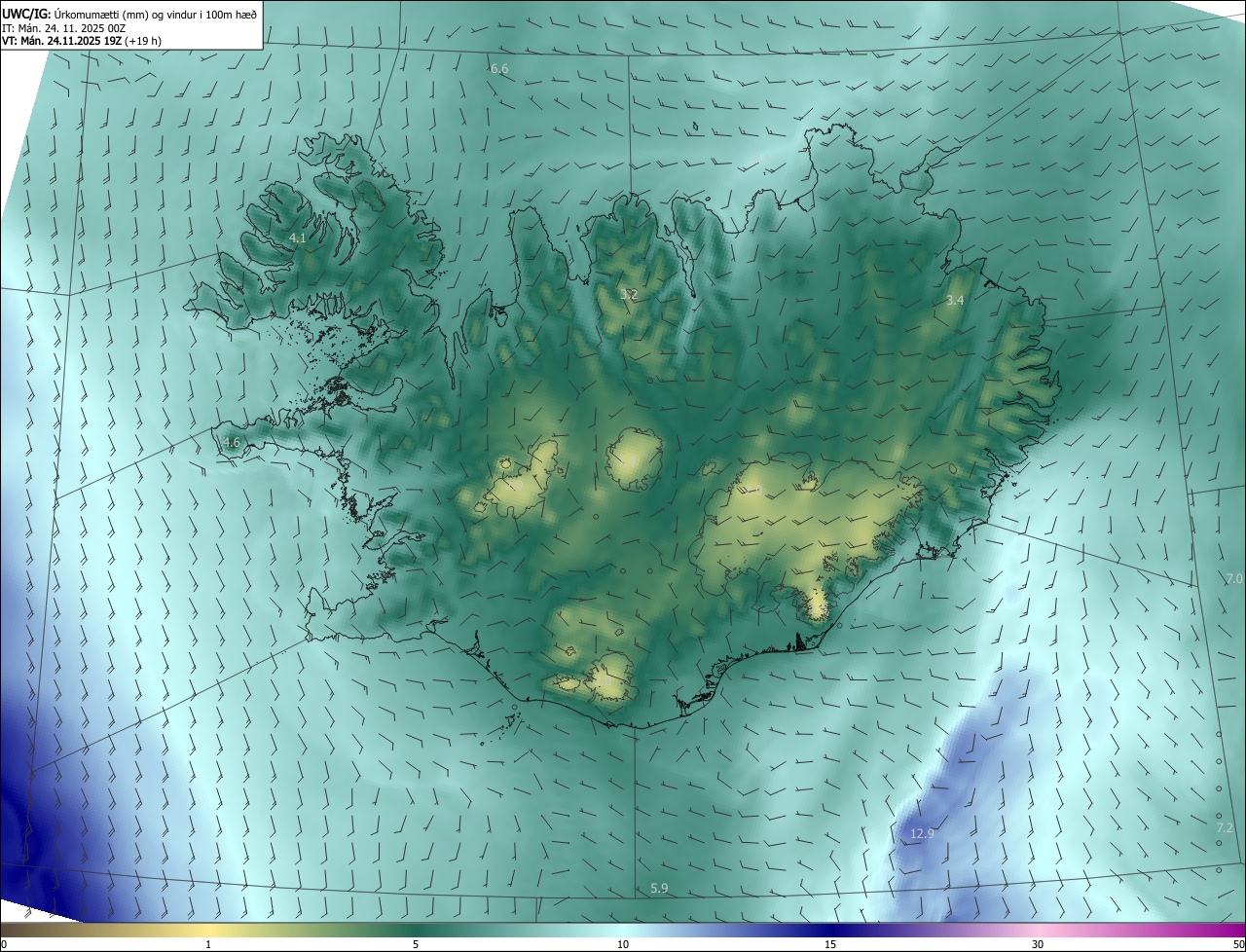This screenshot has width=1246, height=952.
Task: Click the colorbar tick label 30
Action: (x=1038, y=945)
